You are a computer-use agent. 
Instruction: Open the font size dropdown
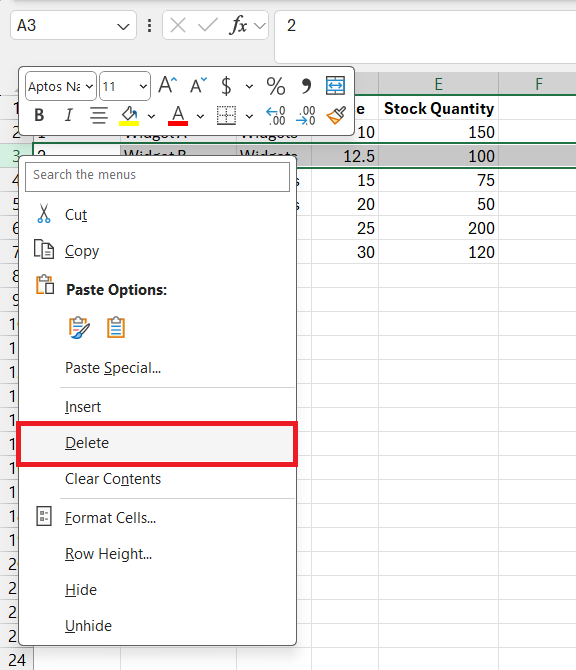click(143, 86)
